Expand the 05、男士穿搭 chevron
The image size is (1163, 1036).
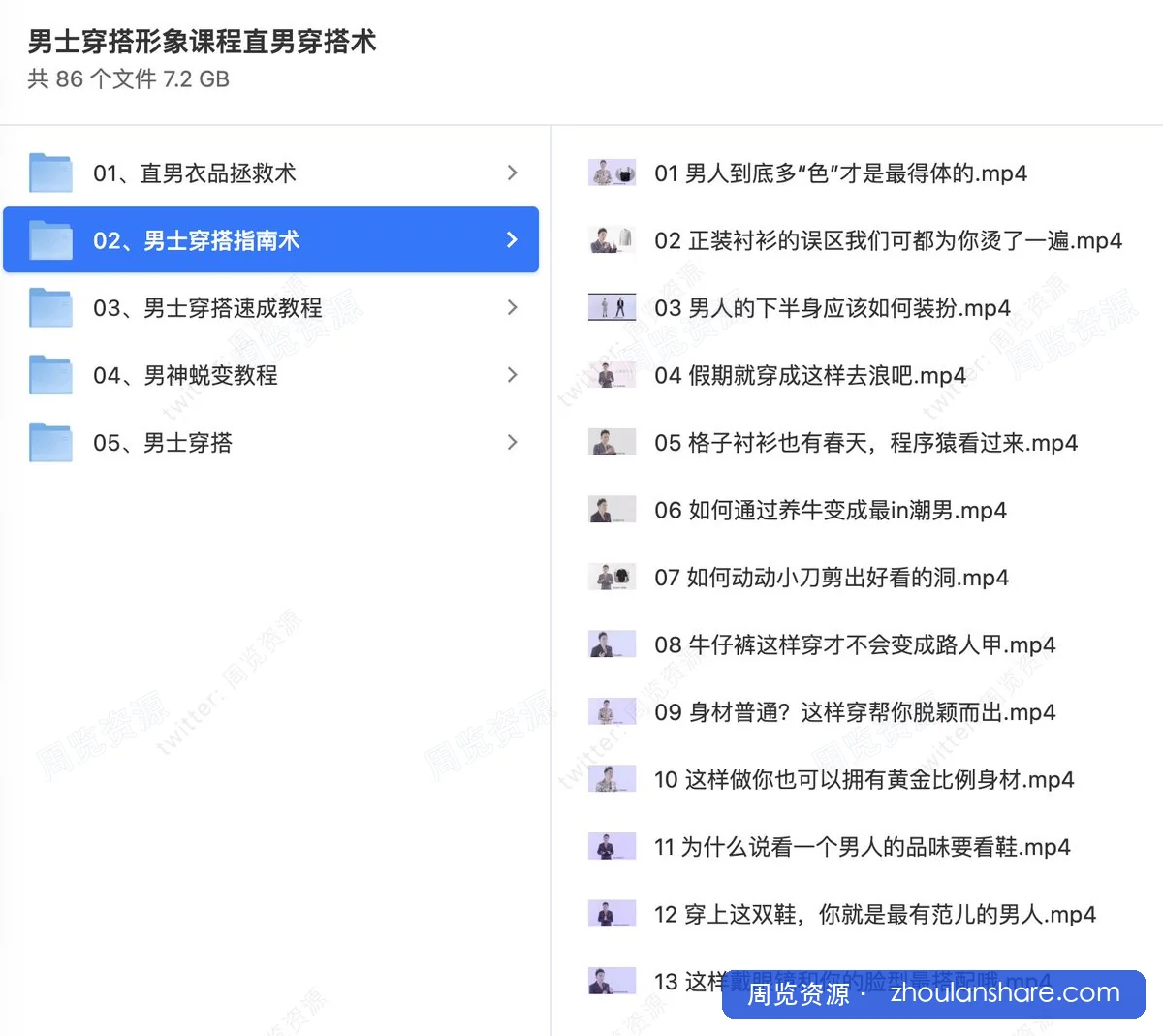(x=513, y=443)
